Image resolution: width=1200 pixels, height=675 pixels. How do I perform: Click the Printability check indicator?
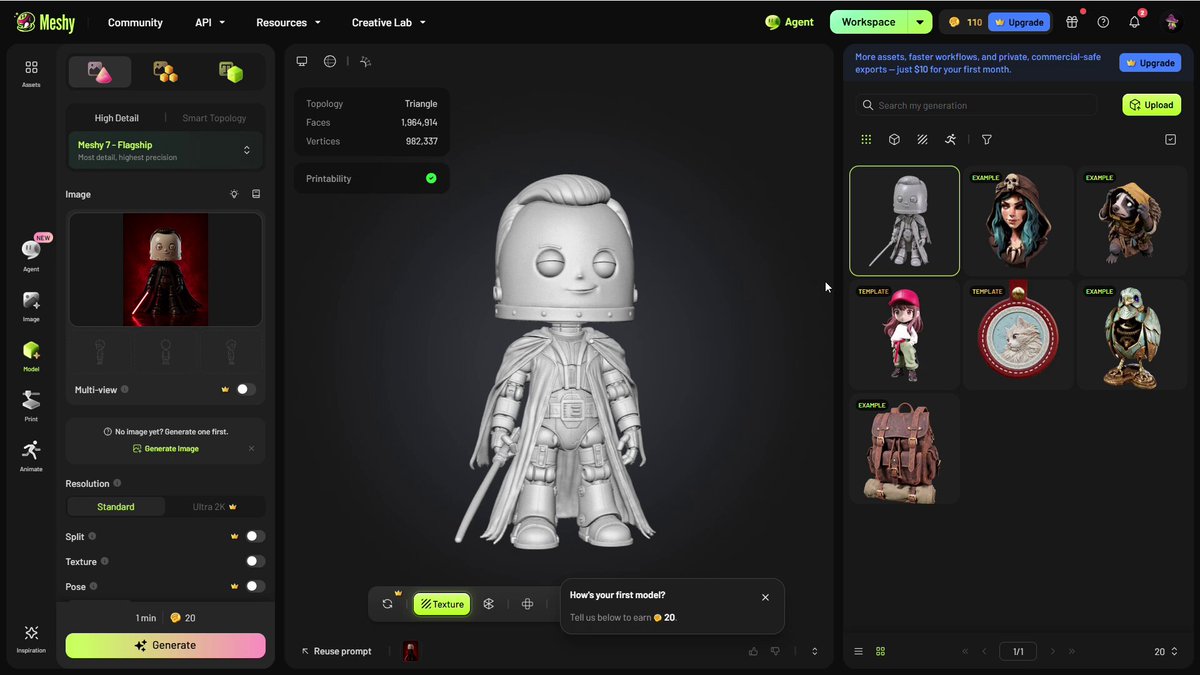point(431,178)
